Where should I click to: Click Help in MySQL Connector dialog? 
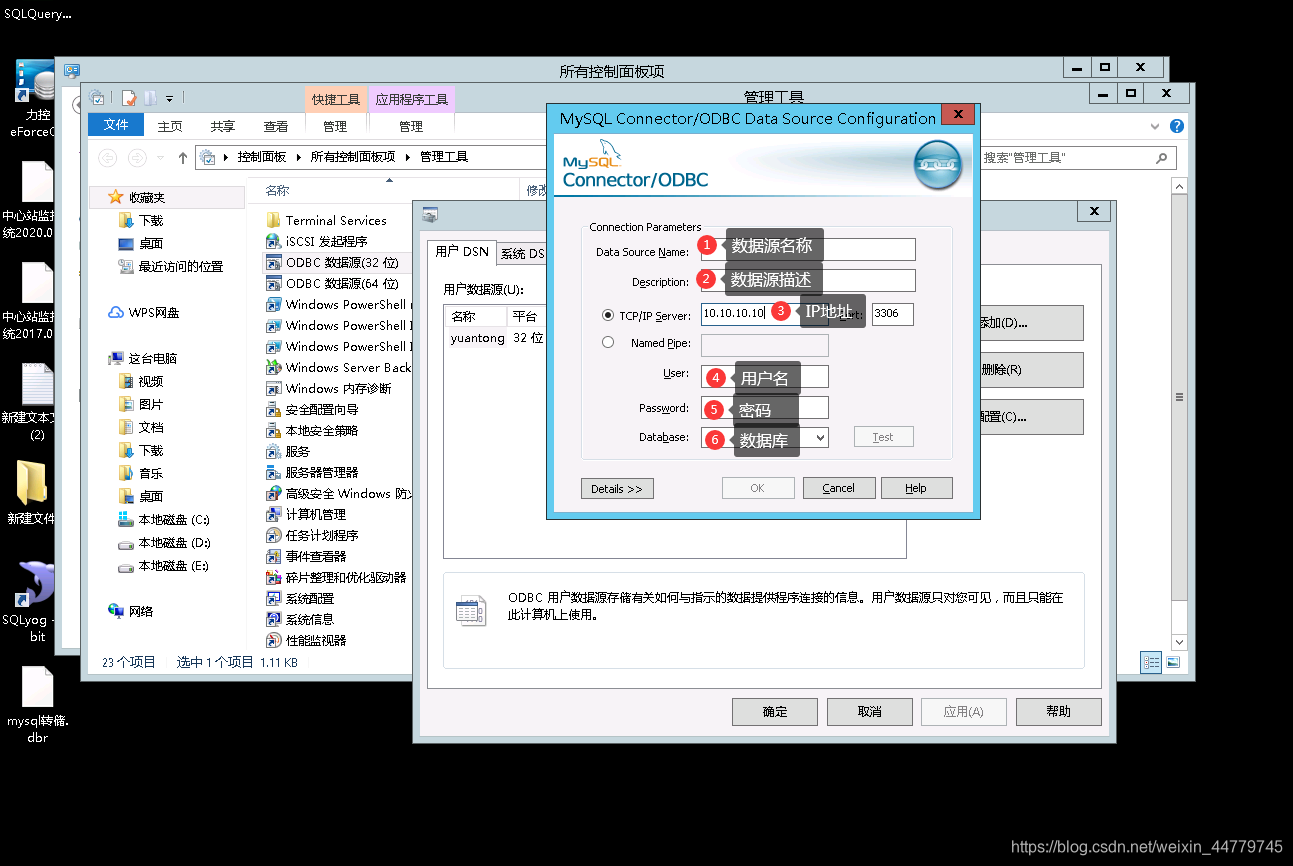pos(916,488)
